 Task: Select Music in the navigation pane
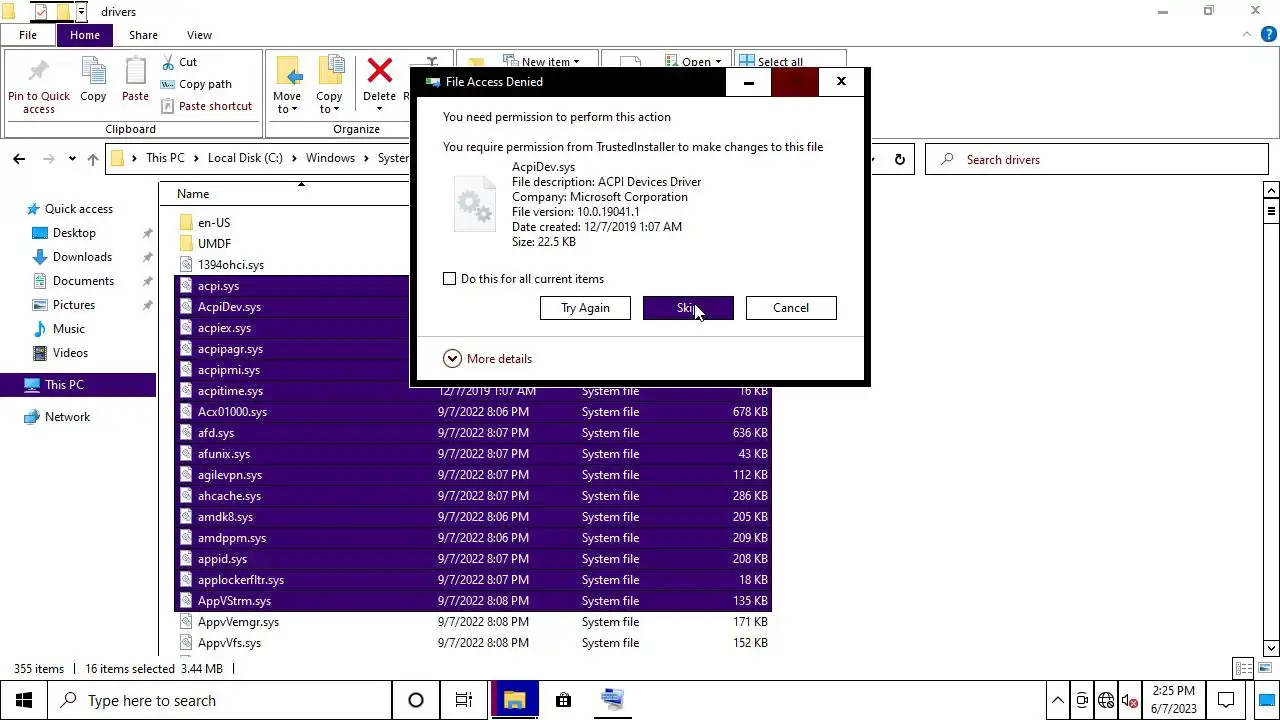point(68,329)
